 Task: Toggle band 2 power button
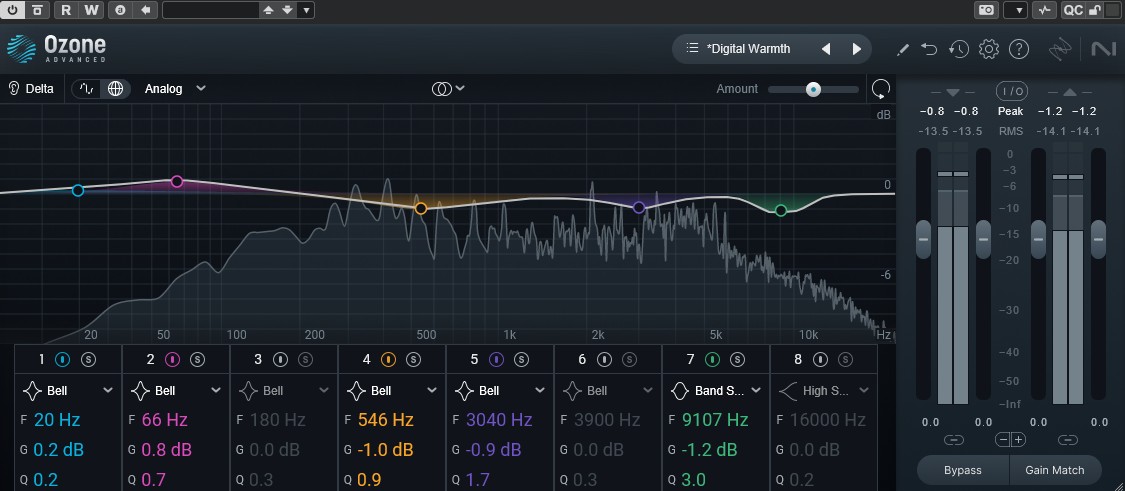pyautogui.click(x=172, y=359)
